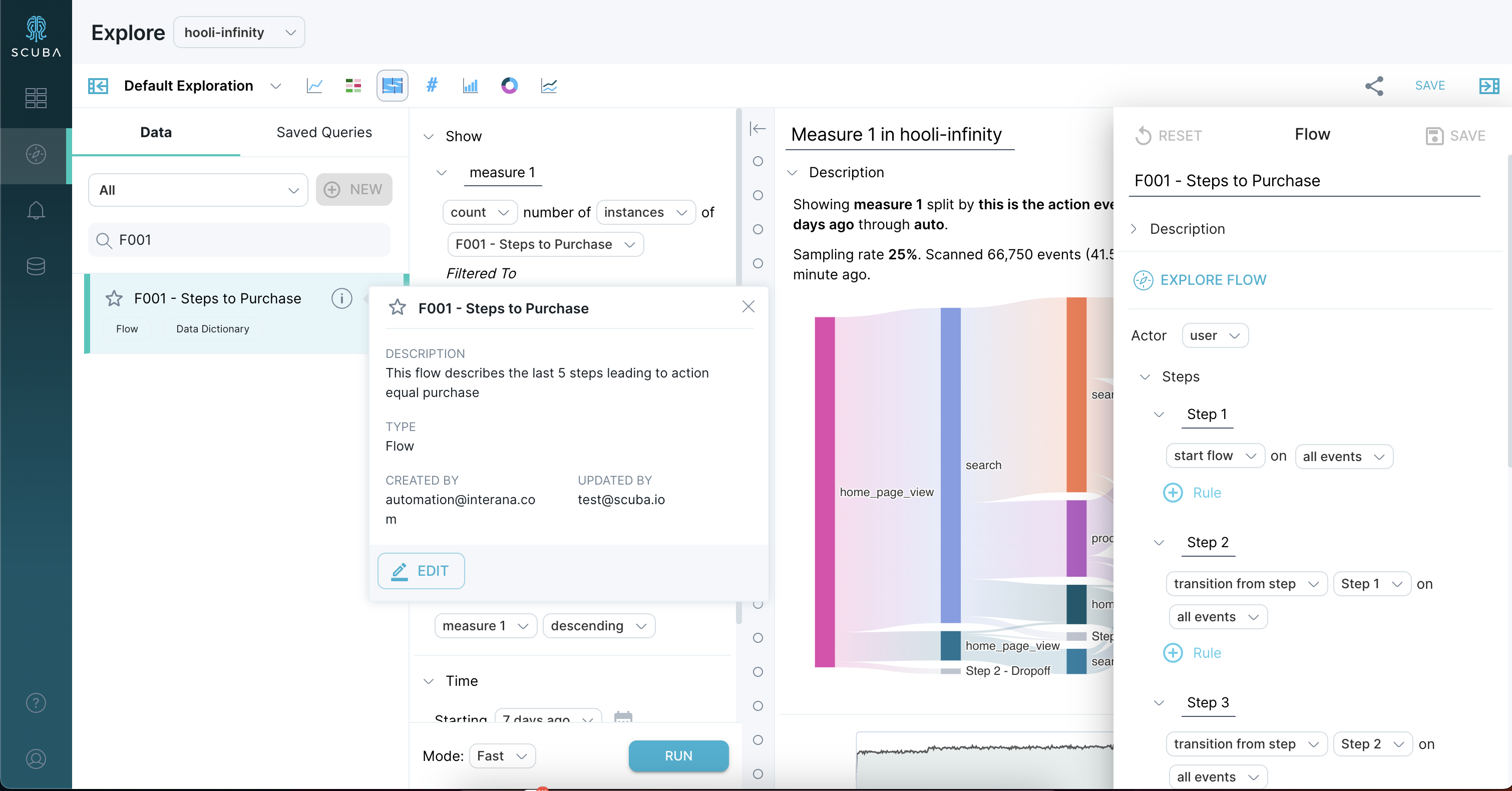Collapse the Time section
Screen dimensions: 1512x791
(x=429, y=681)
